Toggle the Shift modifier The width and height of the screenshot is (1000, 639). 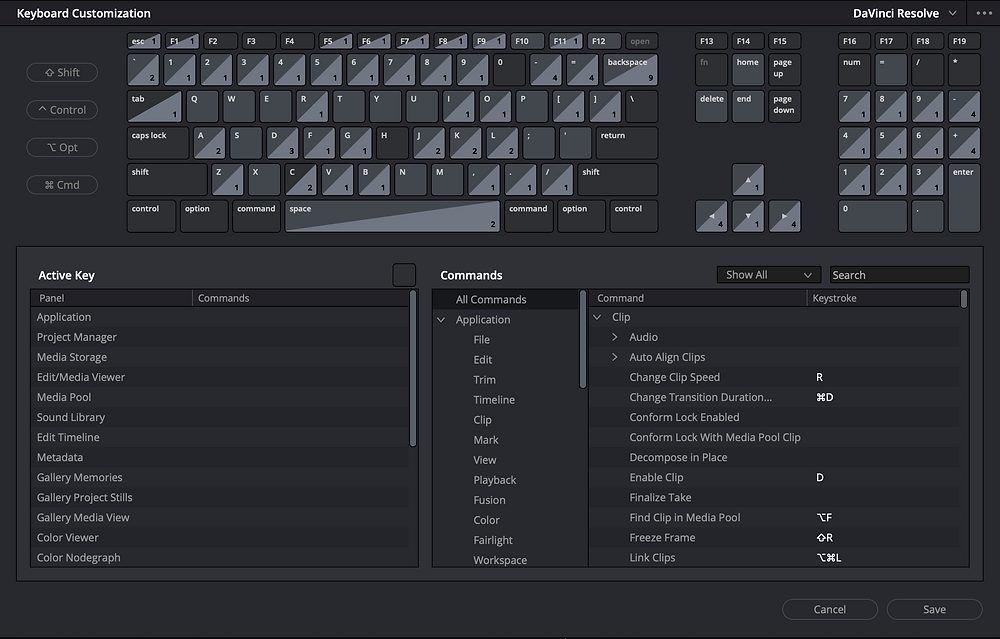tap(61, 72)
